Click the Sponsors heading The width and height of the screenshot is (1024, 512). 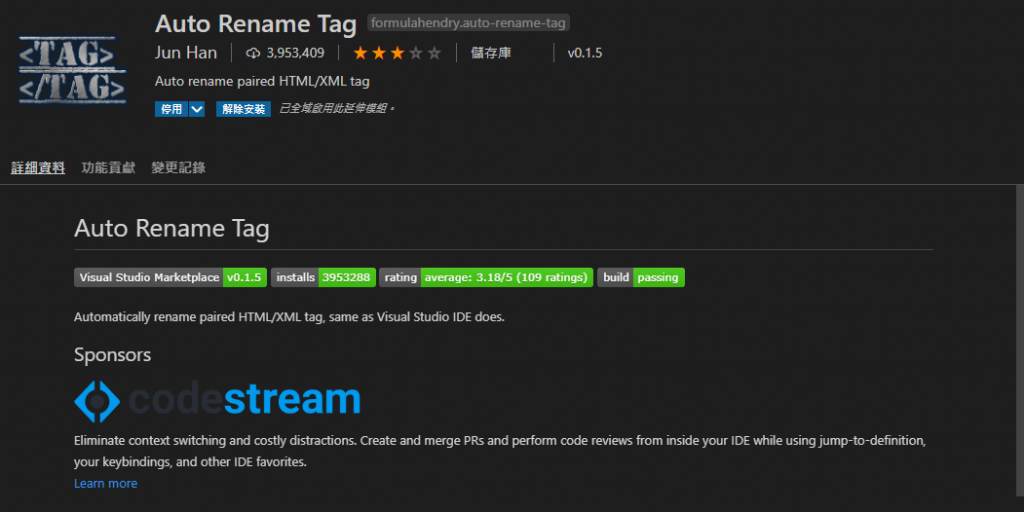(112, 355)
